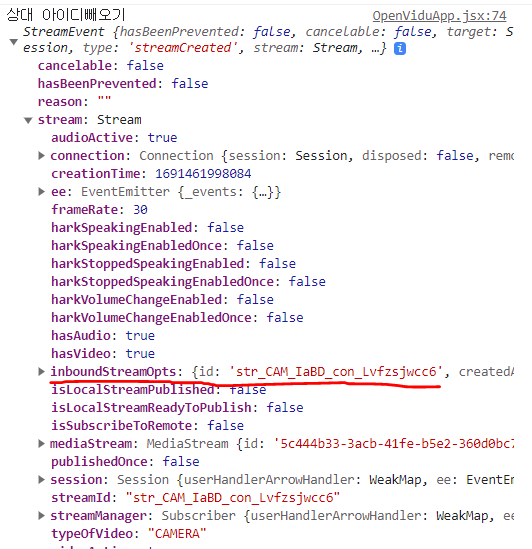532x549 pixels.
Task: Expand the session: Session entry
Action: point(41,480)
